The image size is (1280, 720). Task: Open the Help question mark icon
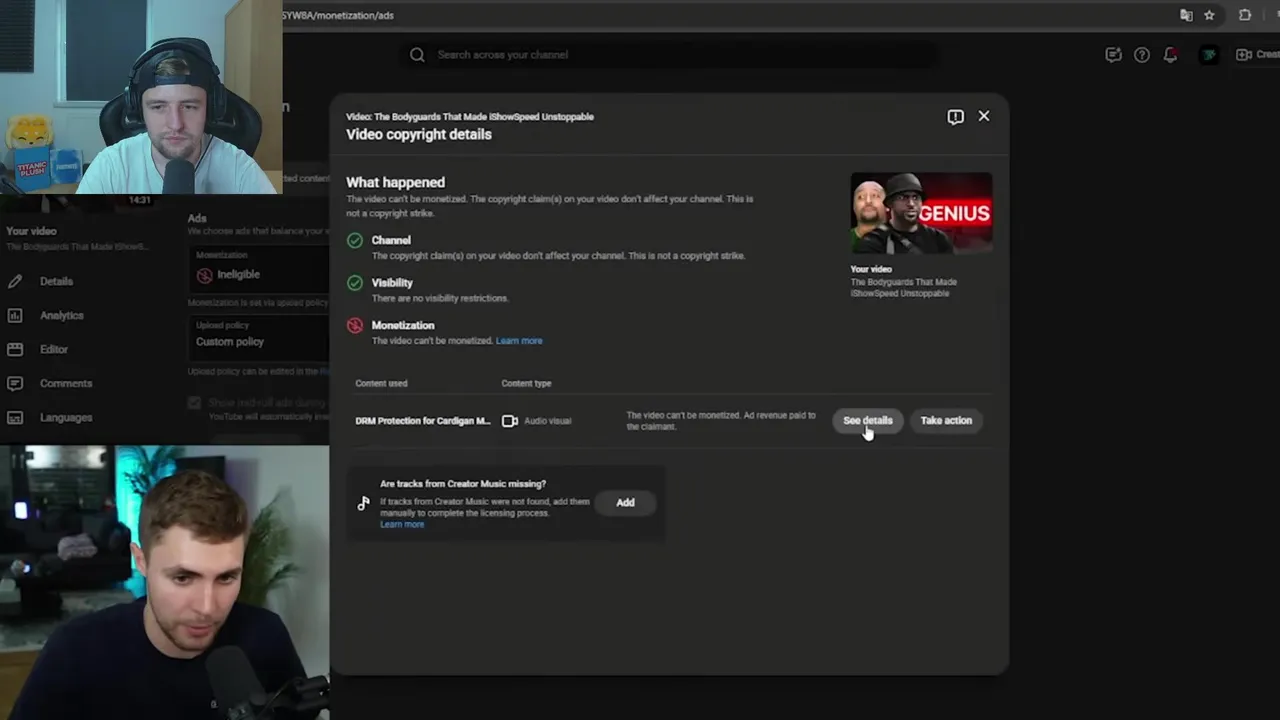1141,55
